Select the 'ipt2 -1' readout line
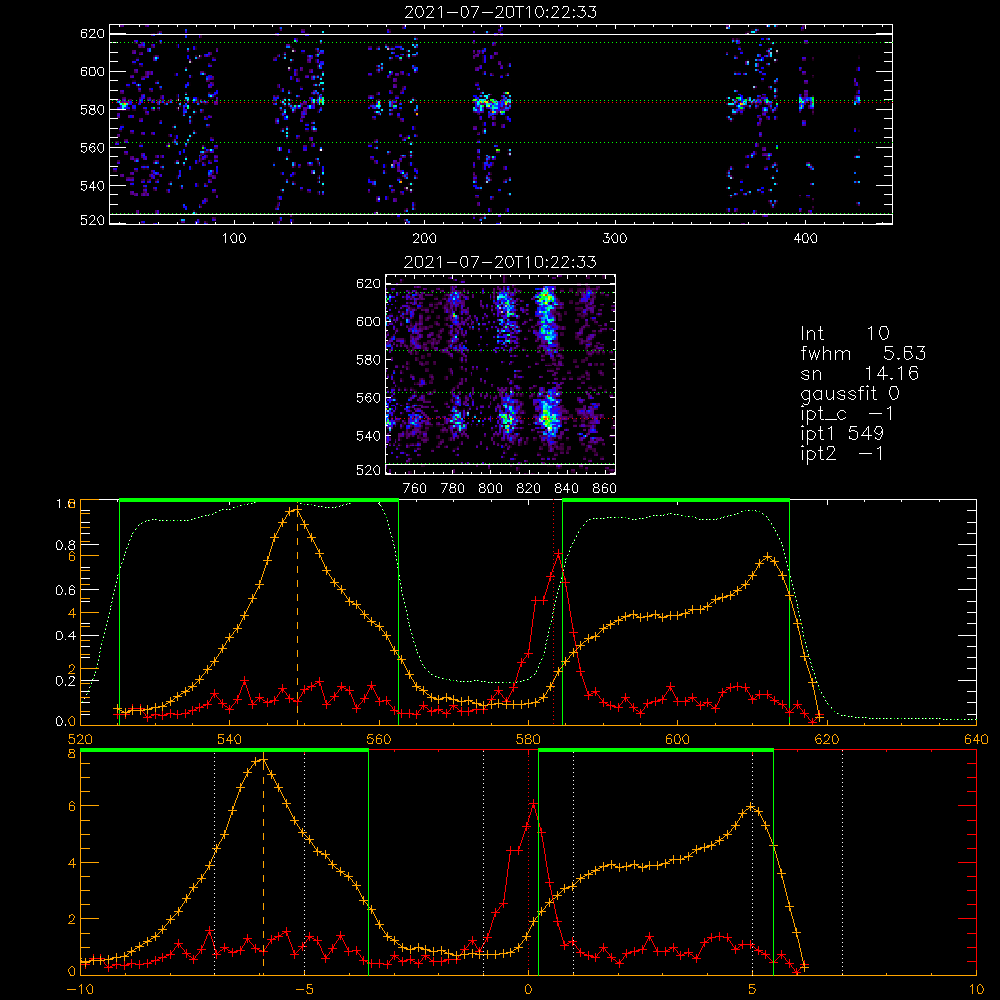The width and height of the screenshot is (1000, 1000). click(x=842, y=453)
